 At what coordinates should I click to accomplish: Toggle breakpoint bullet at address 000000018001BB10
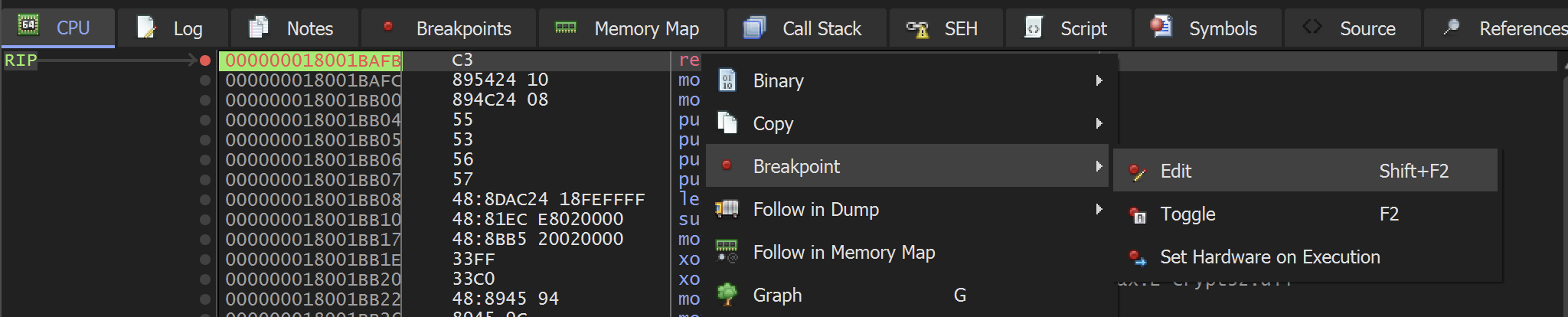click(205, 220)
